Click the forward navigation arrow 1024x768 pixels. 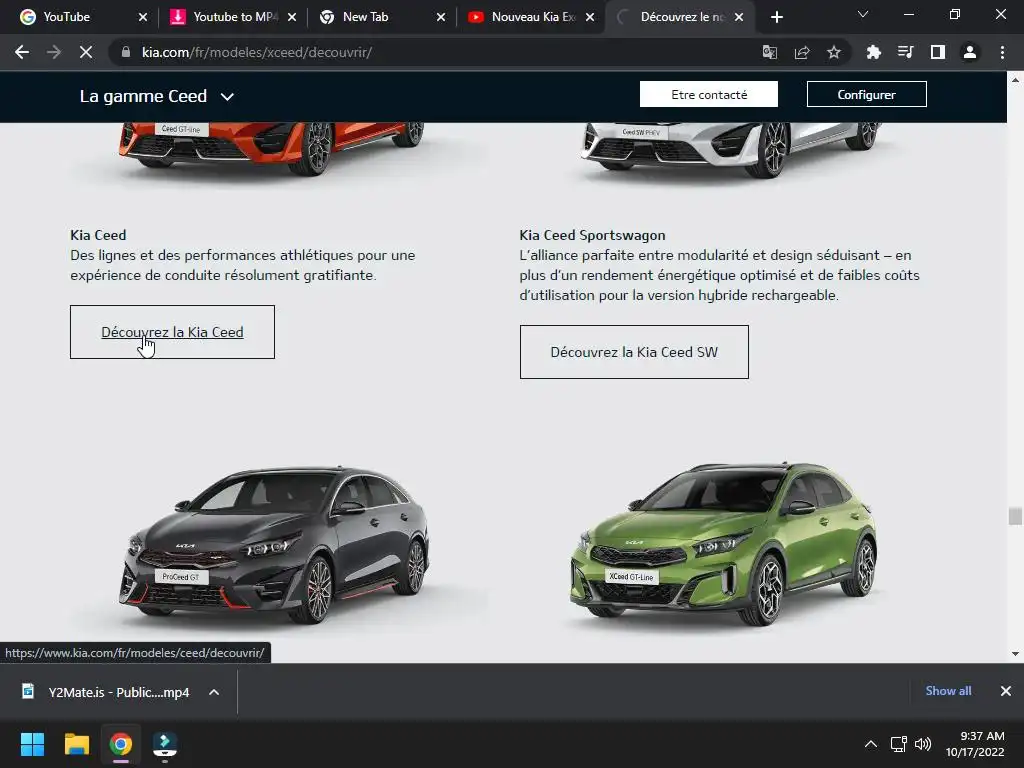point(54,52)
